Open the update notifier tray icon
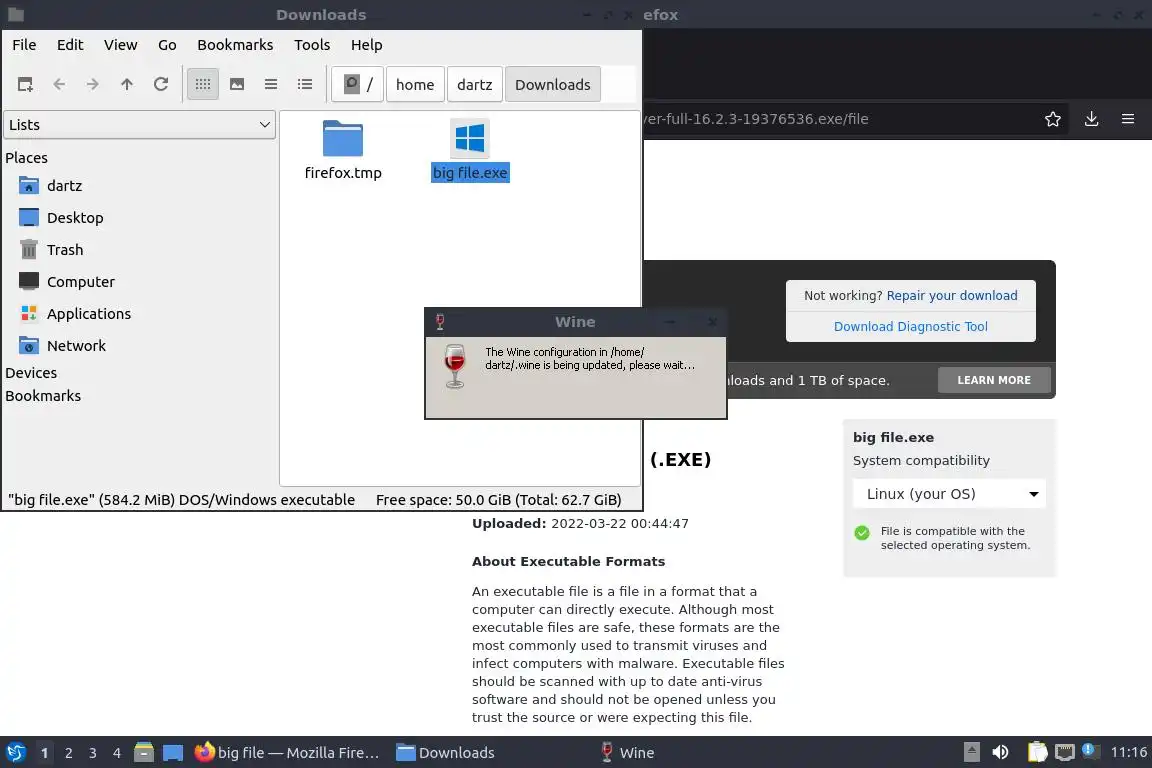The image size is (1152, 768). [1091, 751]
